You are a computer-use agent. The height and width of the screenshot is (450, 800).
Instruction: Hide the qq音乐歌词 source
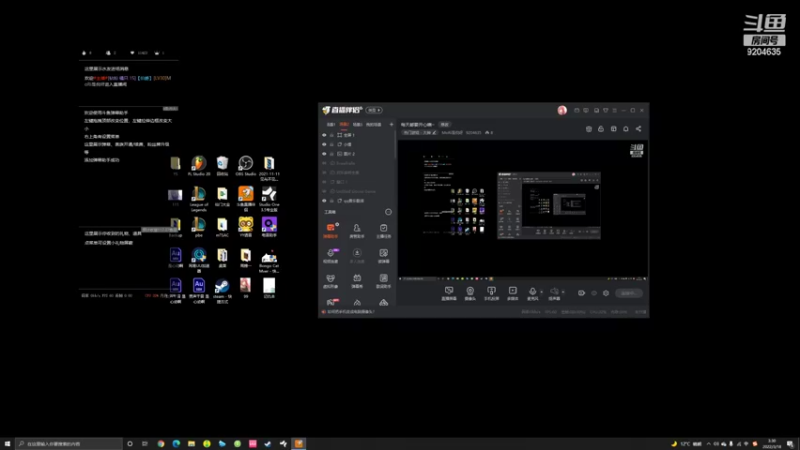point(324,201)
